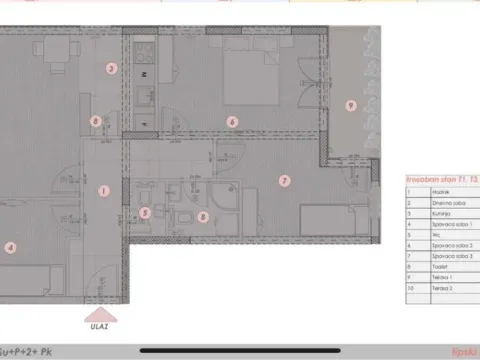Image resolution: width=480 pixels, height=360 pixels.
Task: Tap marker 8 beneath kitchen marker 3
Action: point(96,121)
